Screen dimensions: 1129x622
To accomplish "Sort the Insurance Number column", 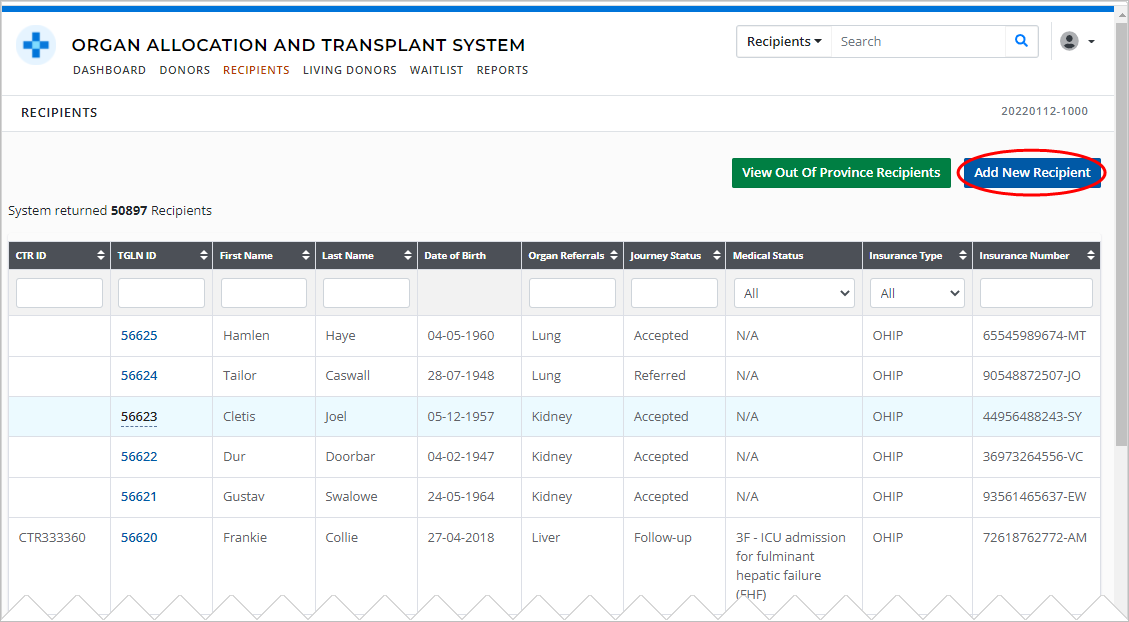I will tap(1090, 255).
